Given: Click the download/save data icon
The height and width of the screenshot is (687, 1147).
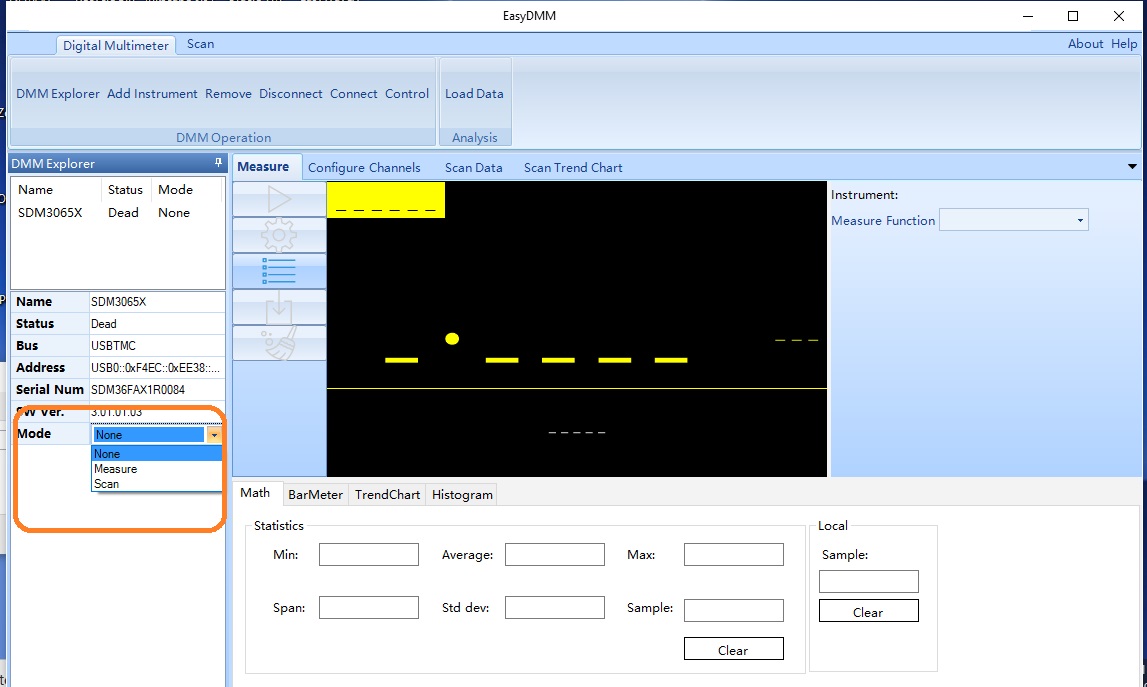Looking at the screenshot, I should click(279, 307).
